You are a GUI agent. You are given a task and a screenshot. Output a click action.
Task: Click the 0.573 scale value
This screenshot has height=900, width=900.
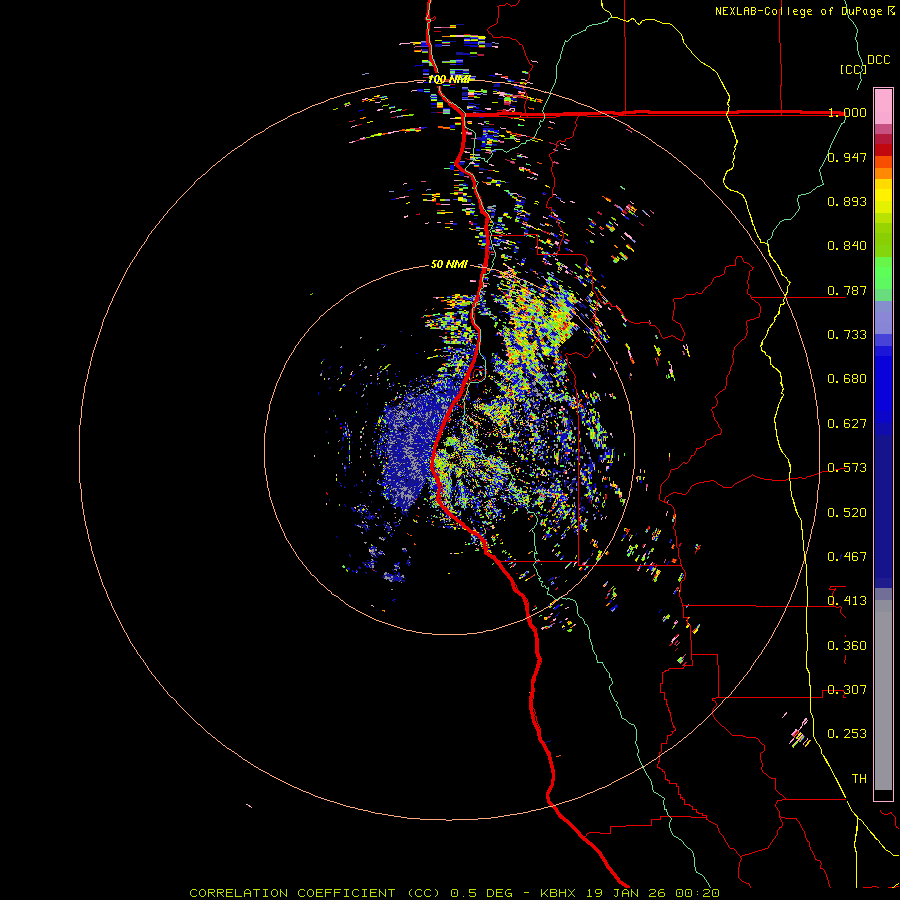847,468
